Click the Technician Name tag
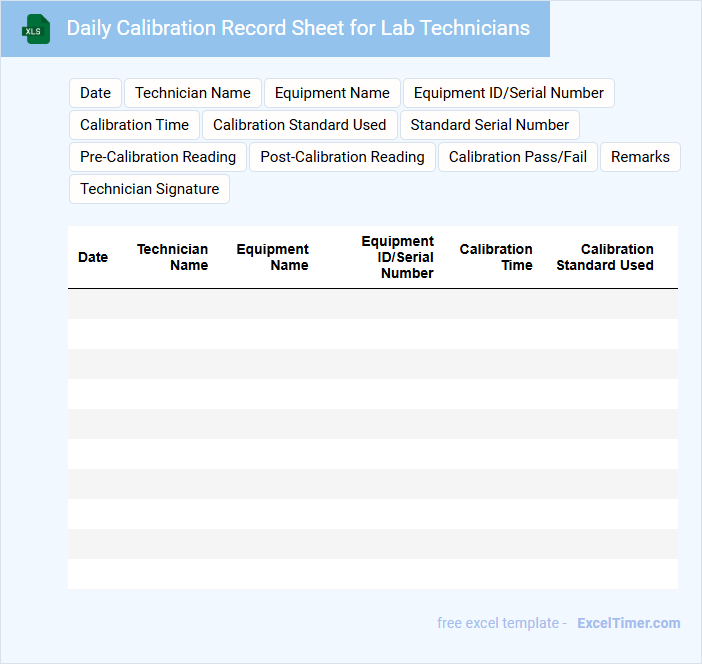The width and height of the screenshot is (702, 664). point(193,93)
